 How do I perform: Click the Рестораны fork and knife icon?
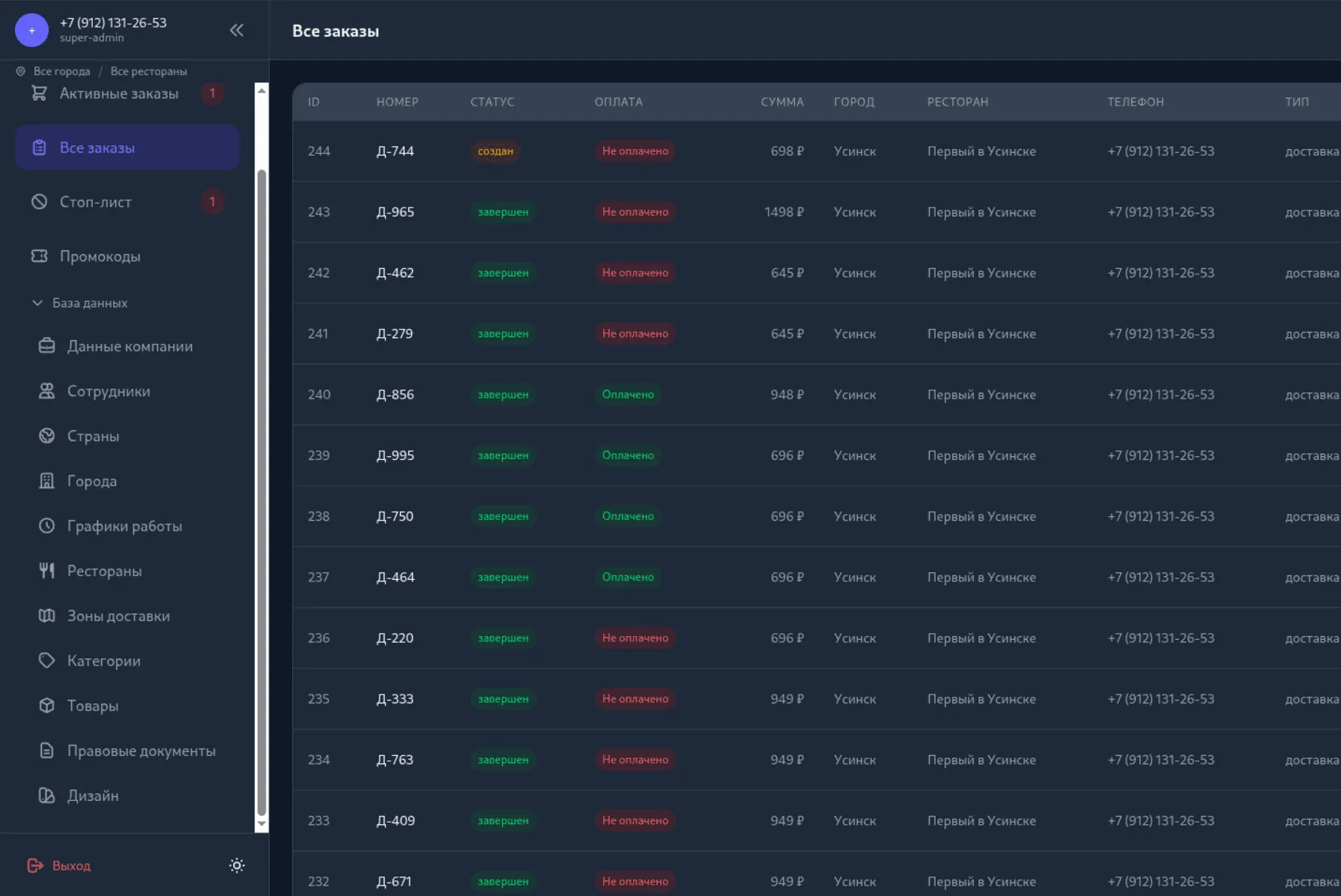[x=46, y=571]
